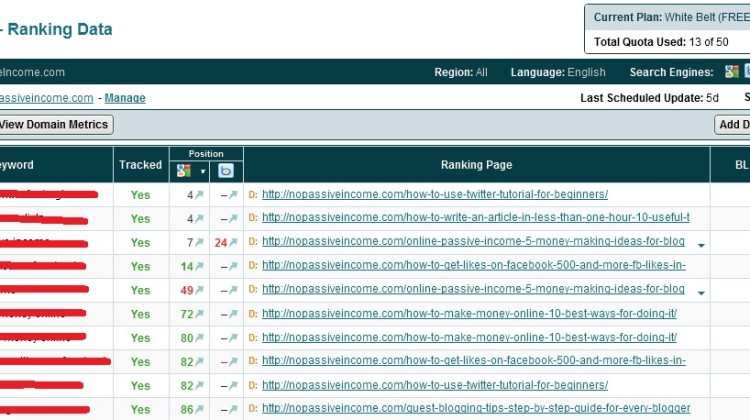Click Tracked 'Yes' in position 49 row
This screenshot has height=420, width=750.
tap(141, 290)
